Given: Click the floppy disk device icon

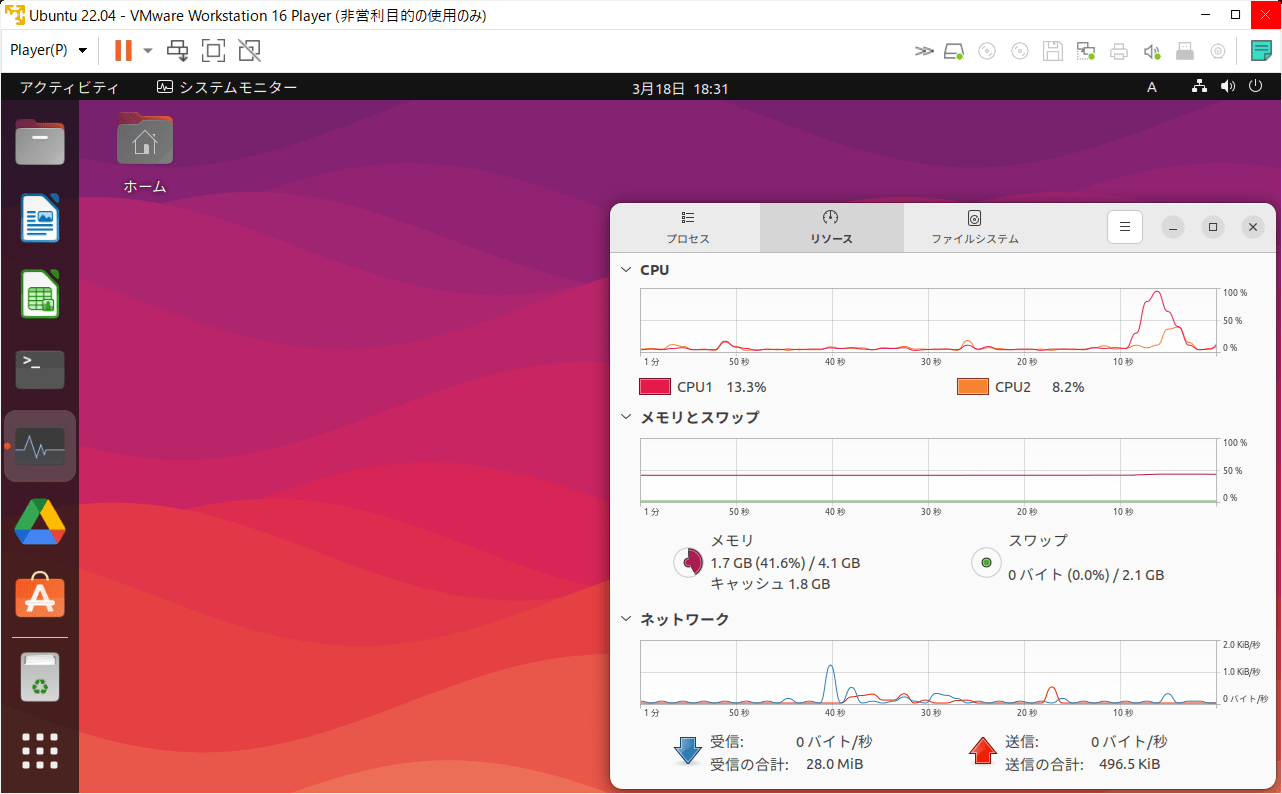Looking at the screenshot, I should pyautogui.click(x=1052, y=51).
